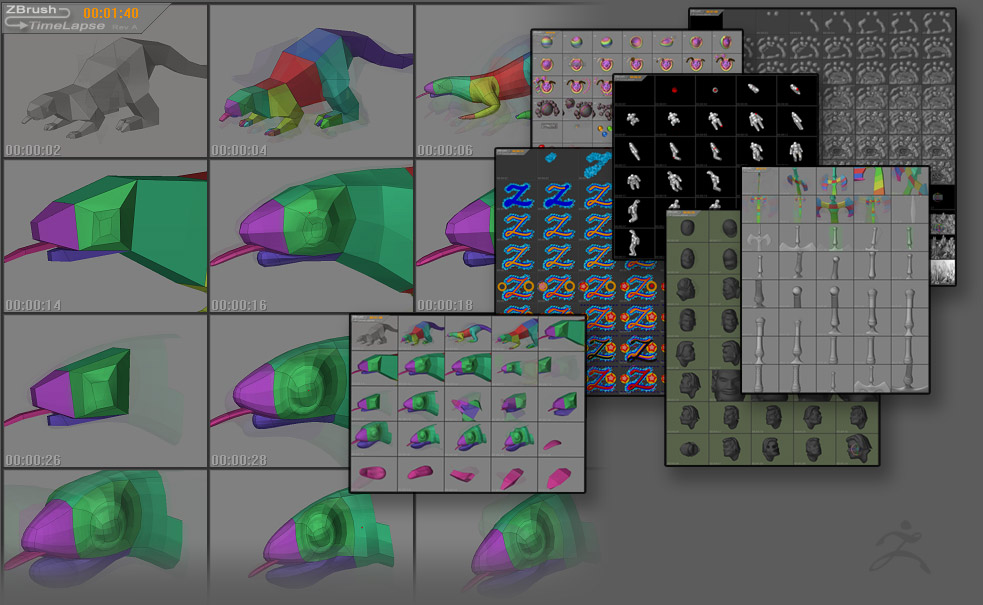Click the 00:00:04 timestamp text
The height and width of the screenshot is (605, 983).
point(239,150)
